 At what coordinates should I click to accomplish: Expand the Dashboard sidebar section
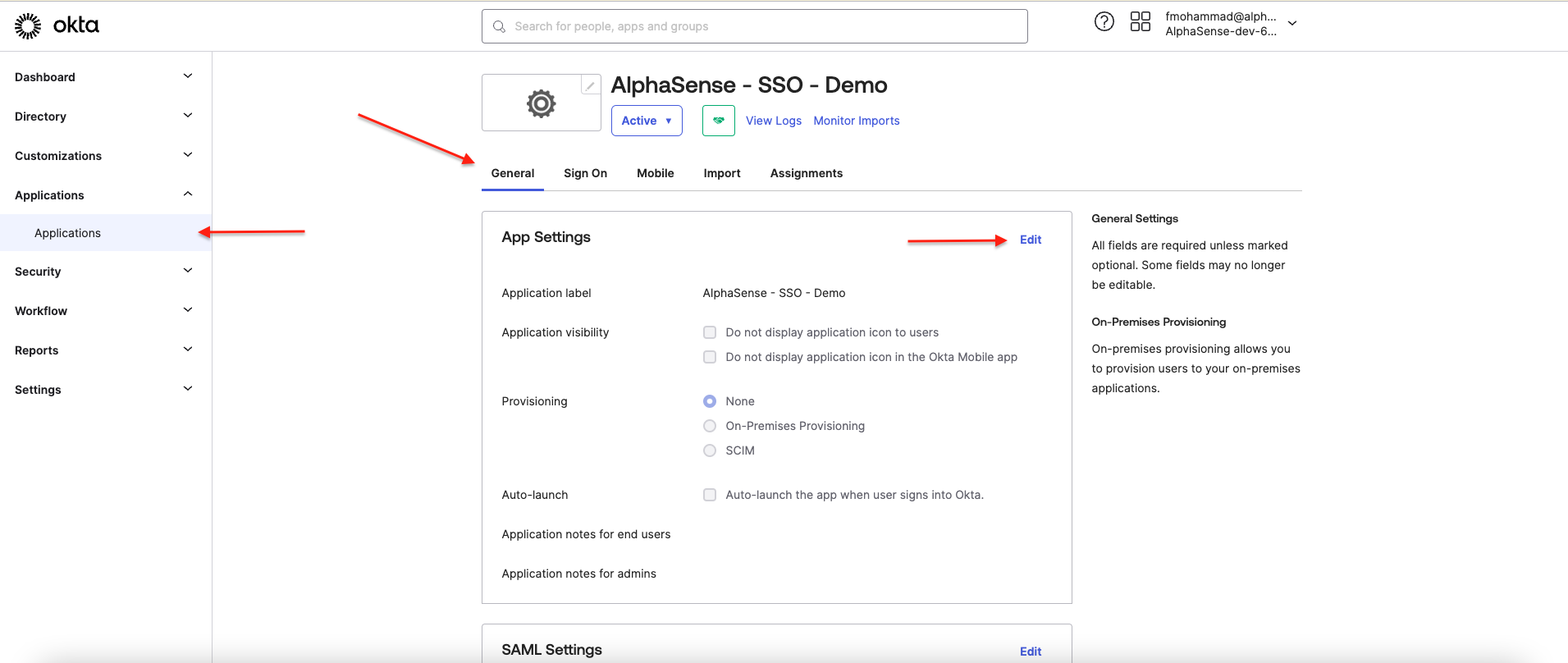(x=105, y=77)
